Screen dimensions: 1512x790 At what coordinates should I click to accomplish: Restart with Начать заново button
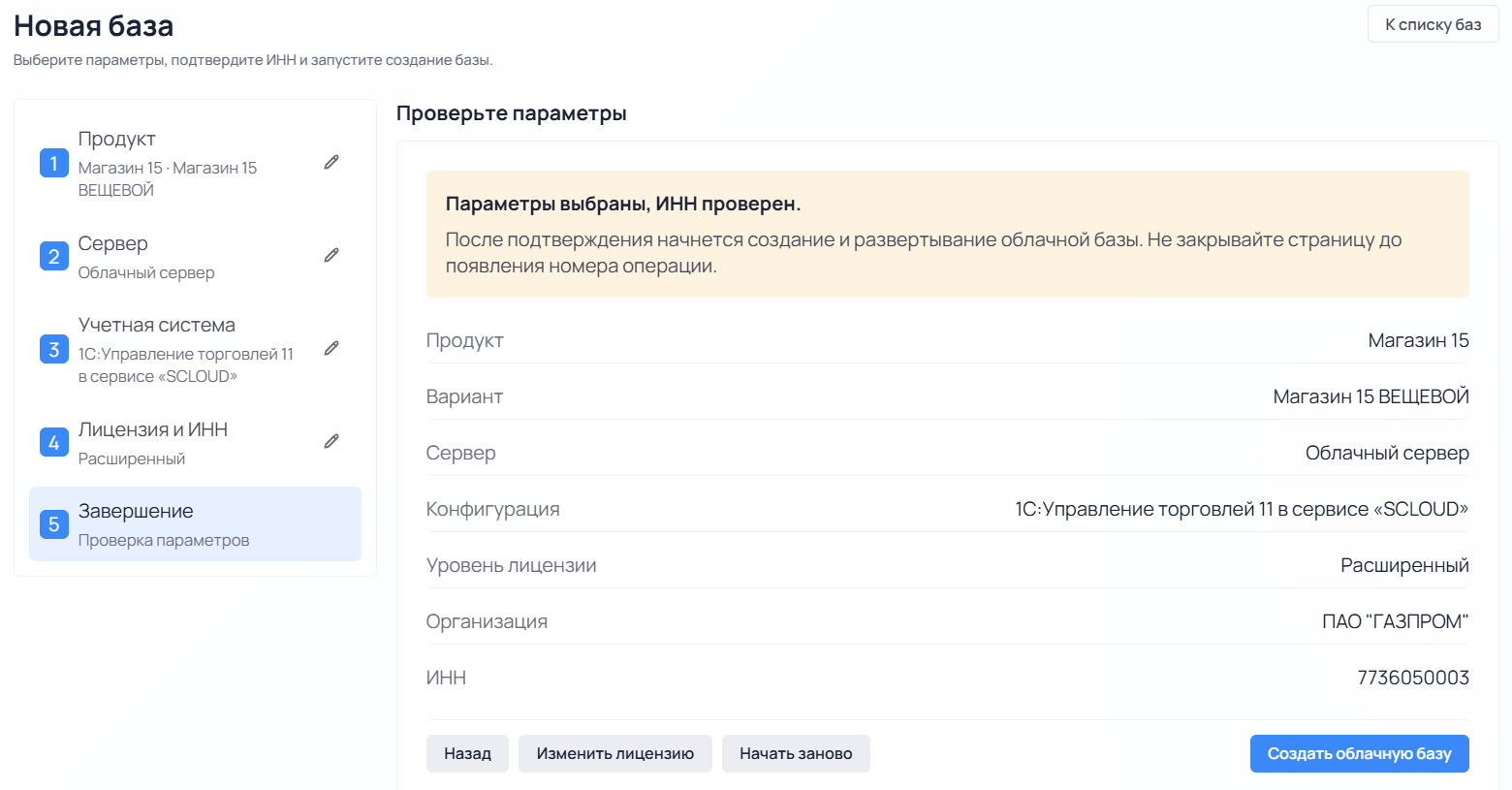[796, 753]
